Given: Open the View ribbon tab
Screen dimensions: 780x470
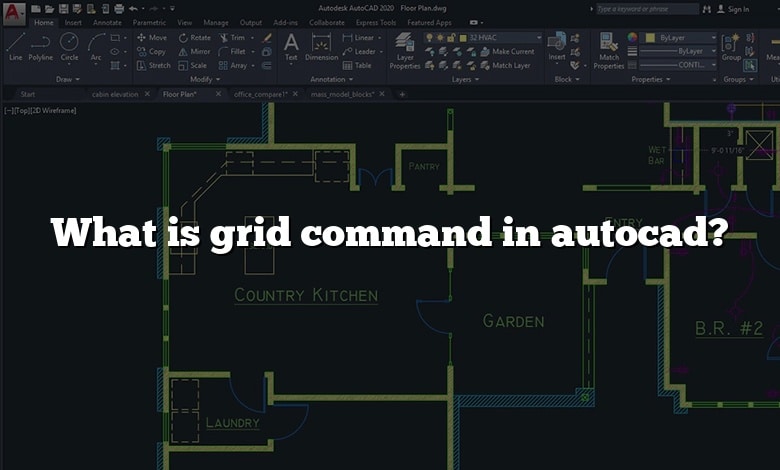Looking at the screenshot, I should tap(185, 22).
